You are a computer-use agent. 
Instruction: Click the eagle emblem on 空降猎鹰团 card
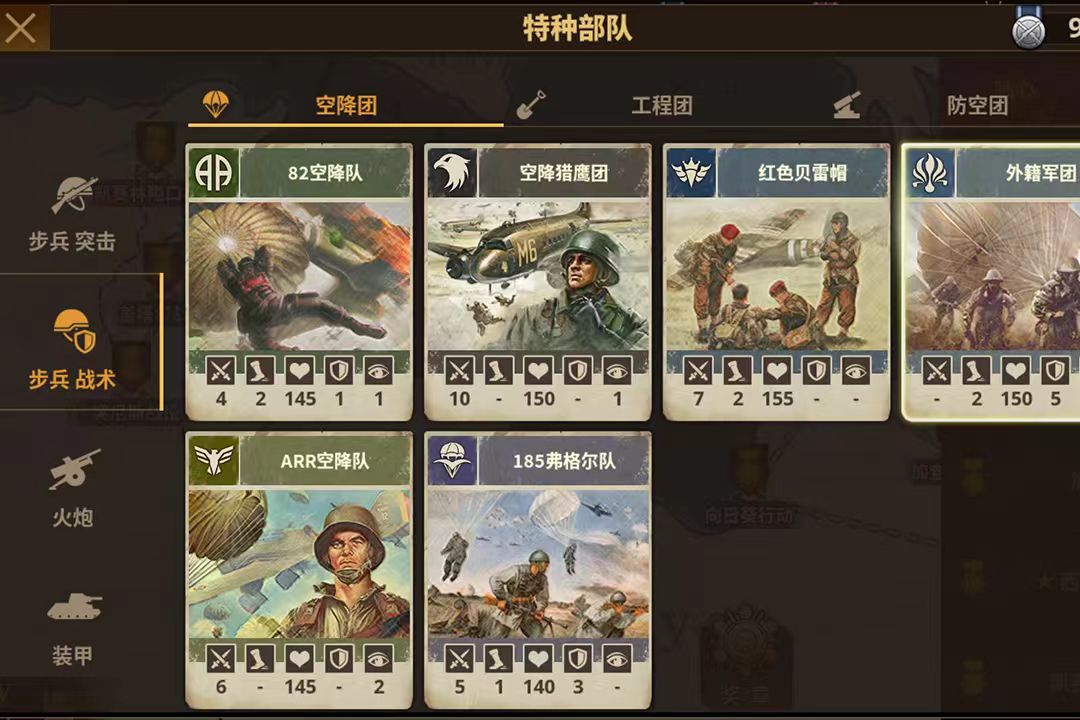click(x=452, y=172)
